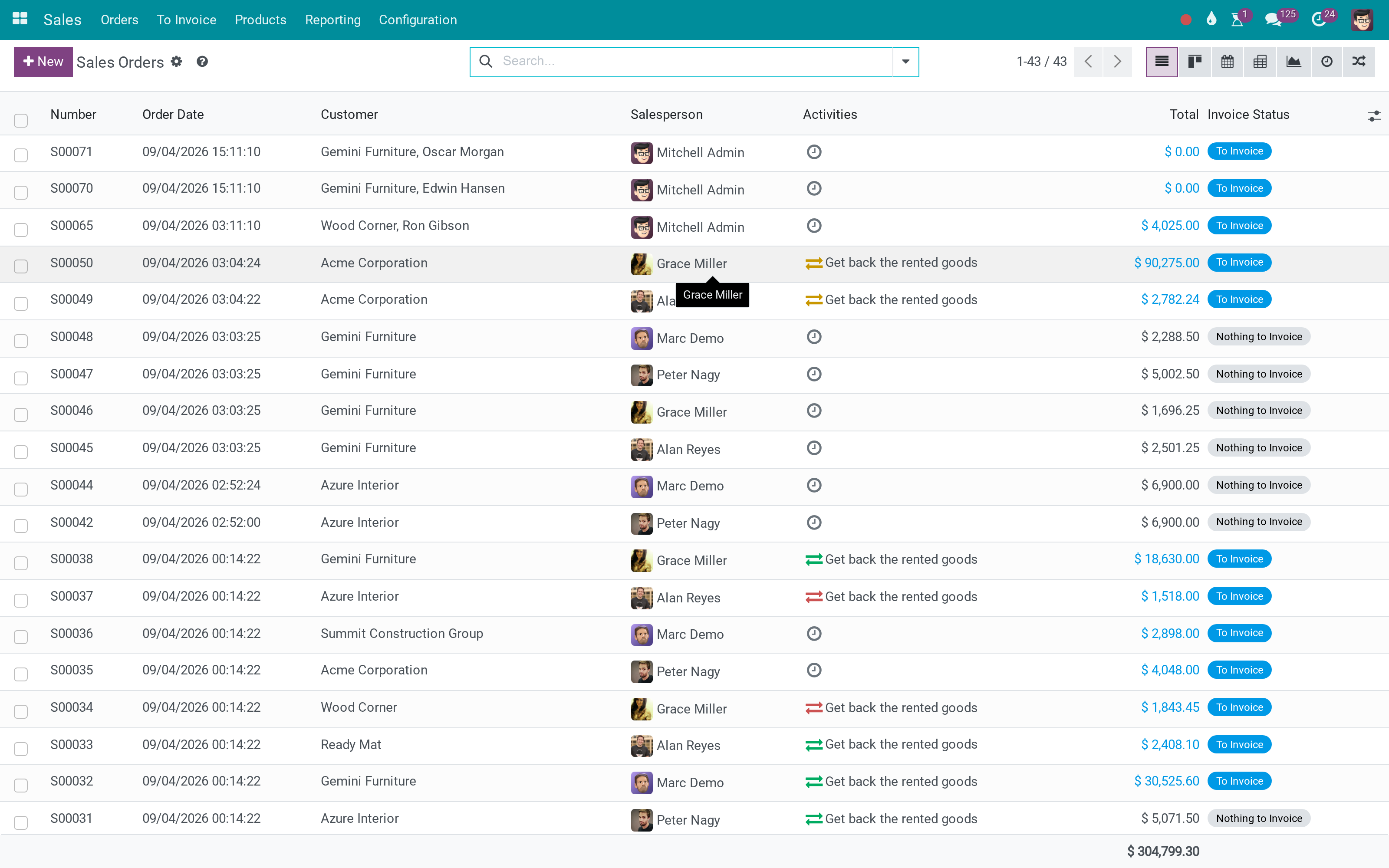Click the help question mark icon
Image resolution: width=1389 pixels, height=868 pixels.
point(202,62)
